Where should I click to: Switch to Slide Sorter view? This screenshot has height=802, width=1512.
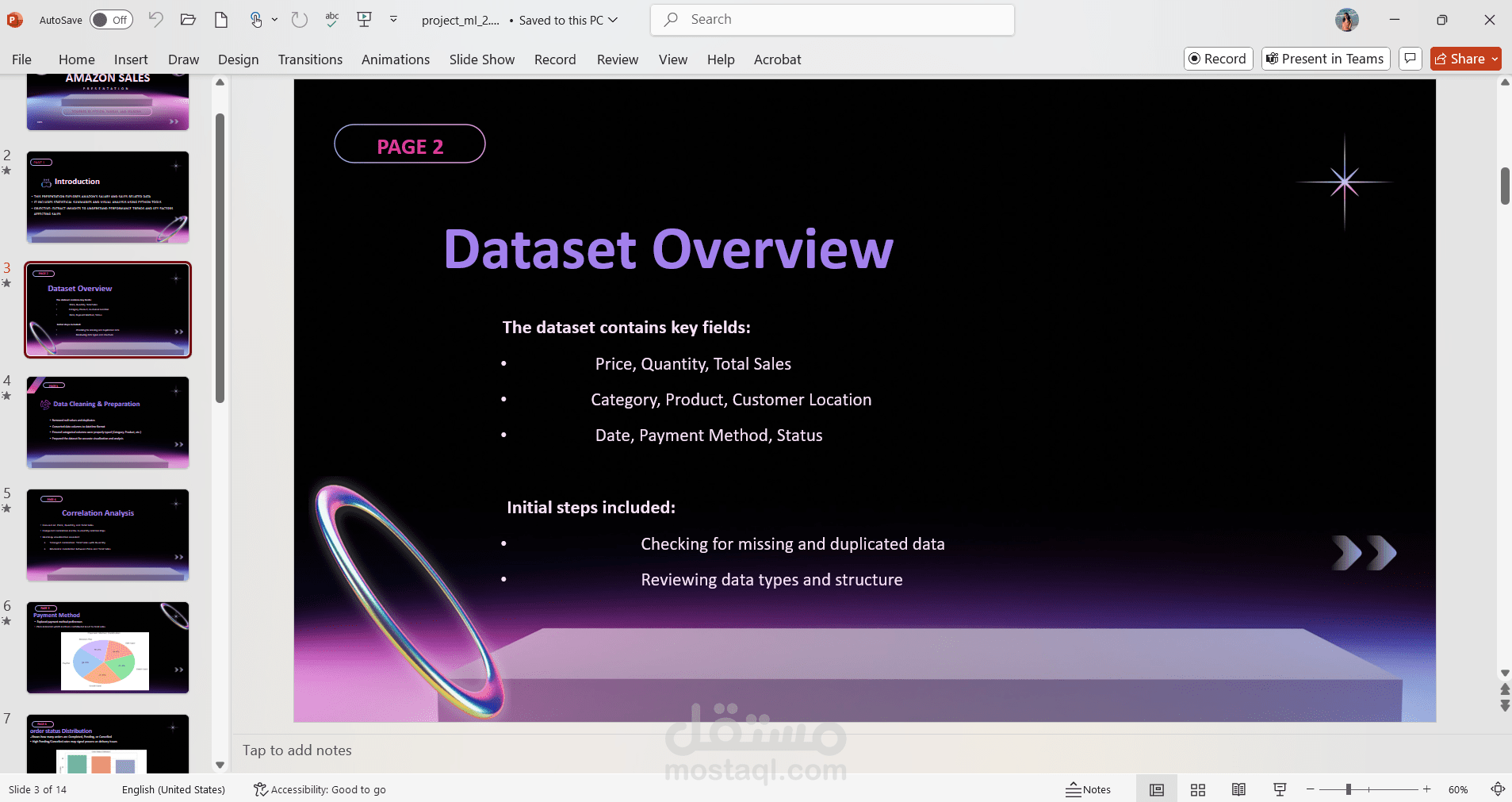[1198, 789]
